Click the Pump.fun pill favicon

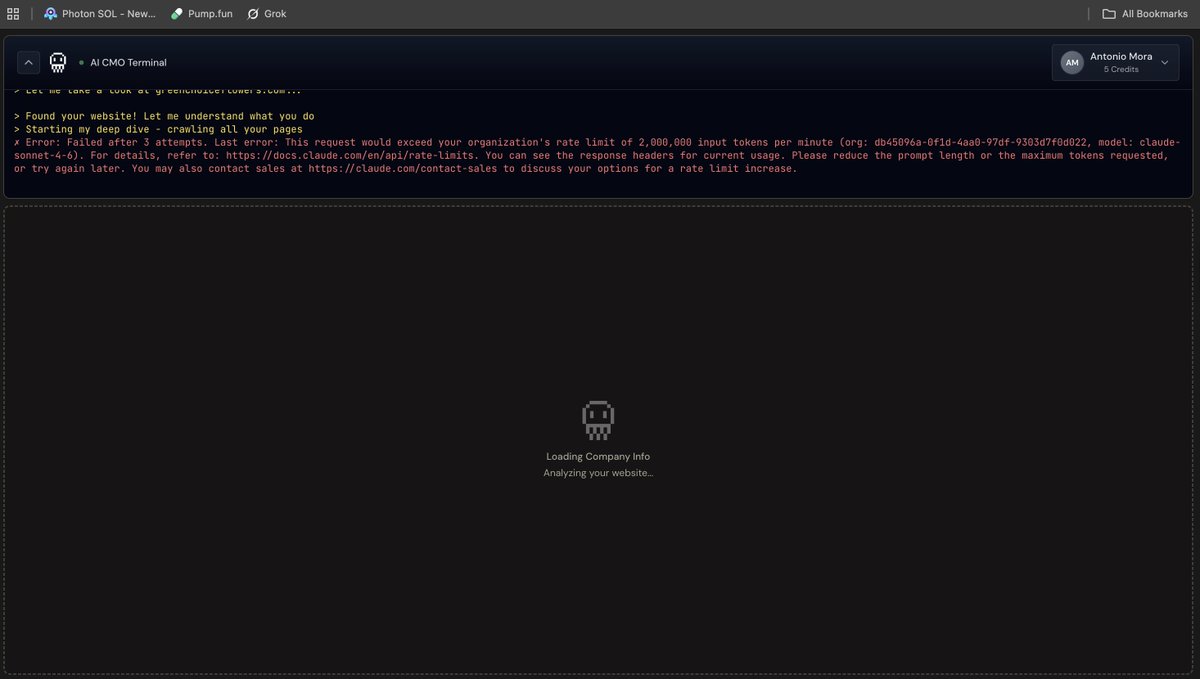[x=177, y=14]
